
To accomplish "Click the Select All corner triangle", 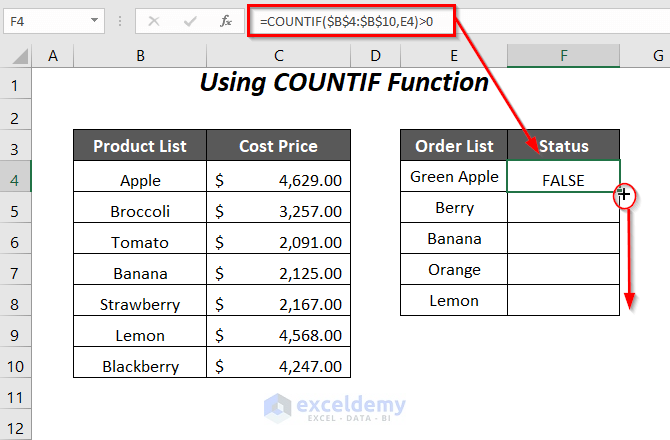I will coord(18,57).
